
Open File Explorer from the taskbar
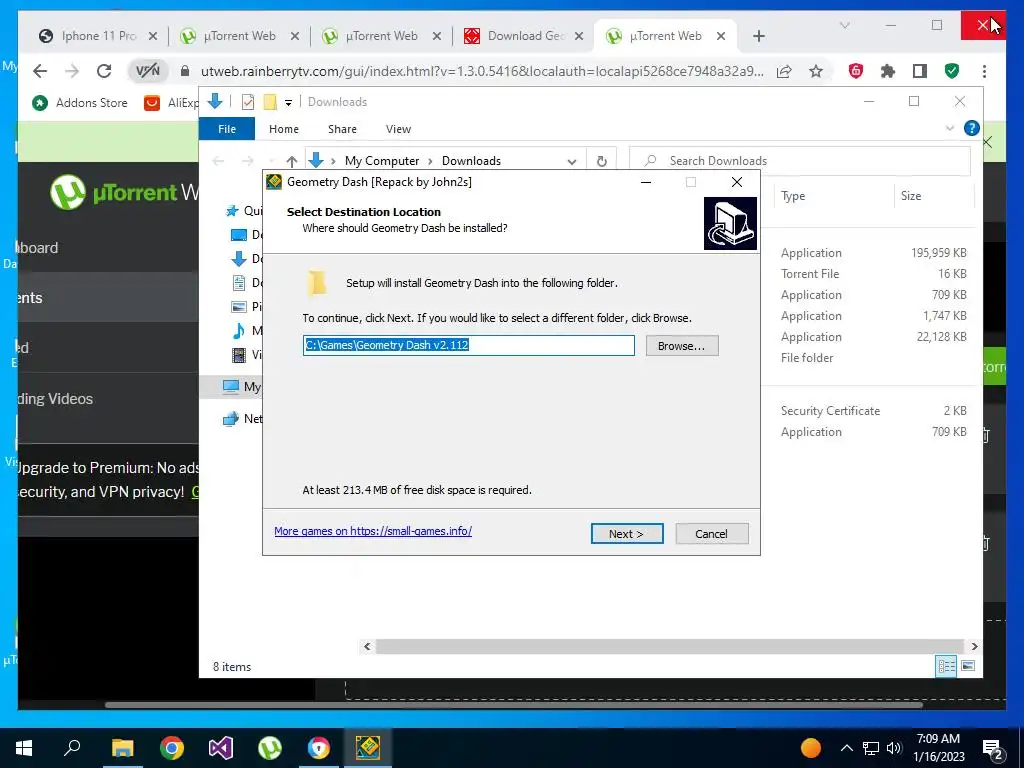[122, 748]
